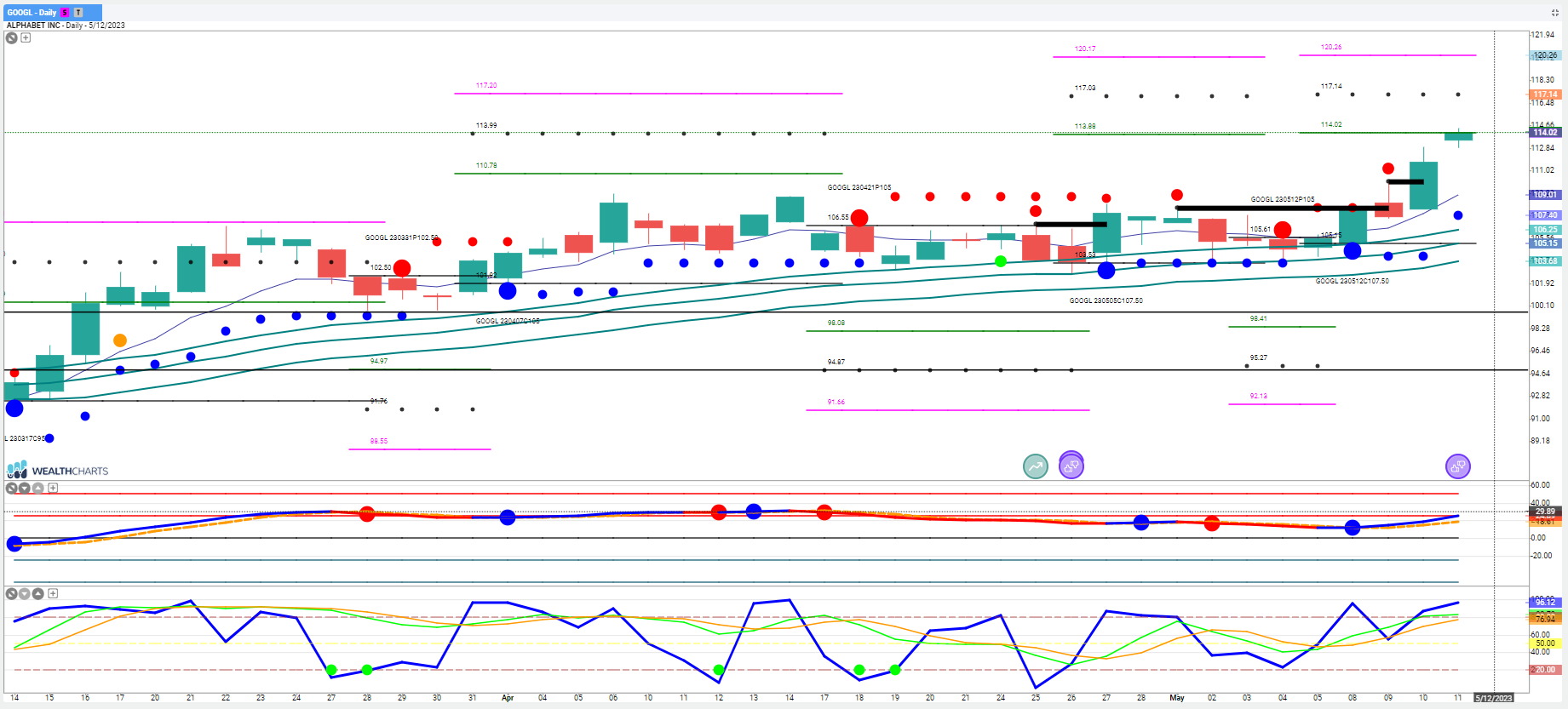This screenshot has height=709, width=1568.
Task: Click the green dot marker near April 24
Action: tap(1001, 261)
